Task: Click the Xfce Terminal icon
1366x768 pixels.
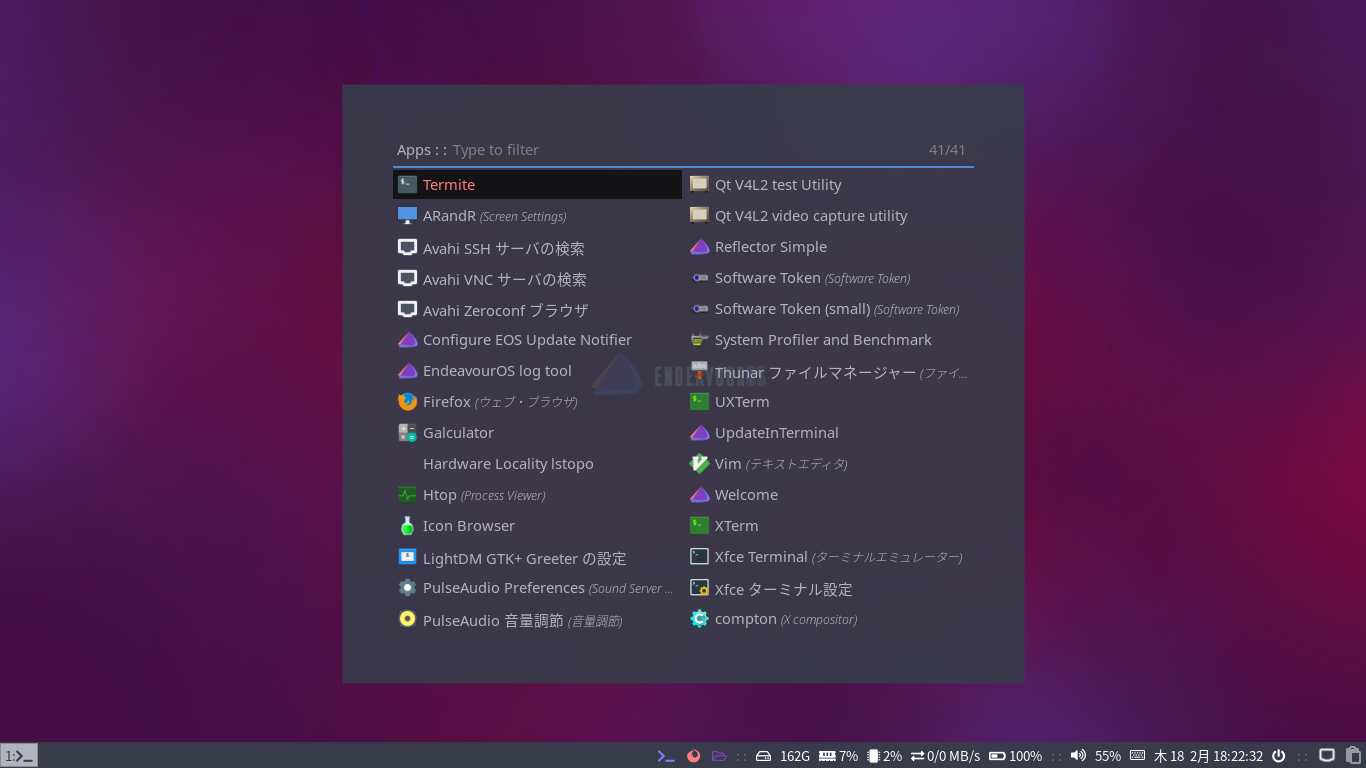Action: coord(699,556)
